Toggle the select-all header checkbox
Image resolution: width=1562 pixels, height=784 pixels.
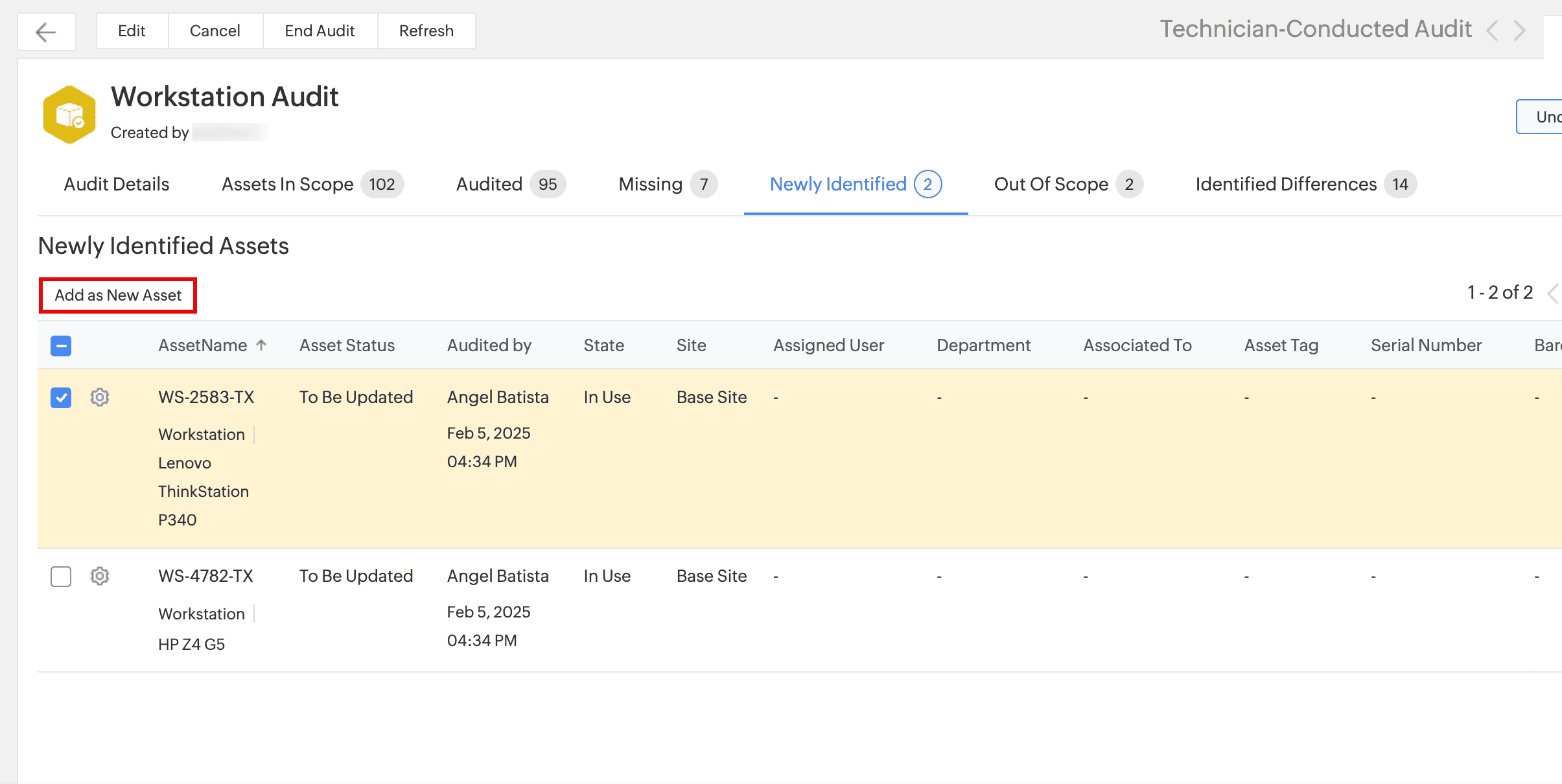click(61, 346)
